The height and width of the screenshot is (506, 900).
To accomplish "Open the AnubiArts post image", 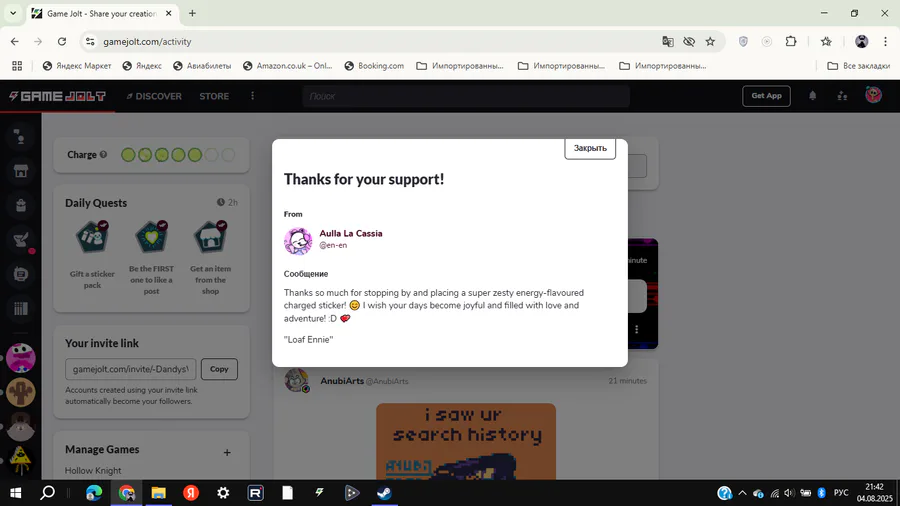I will click(466, 441).
